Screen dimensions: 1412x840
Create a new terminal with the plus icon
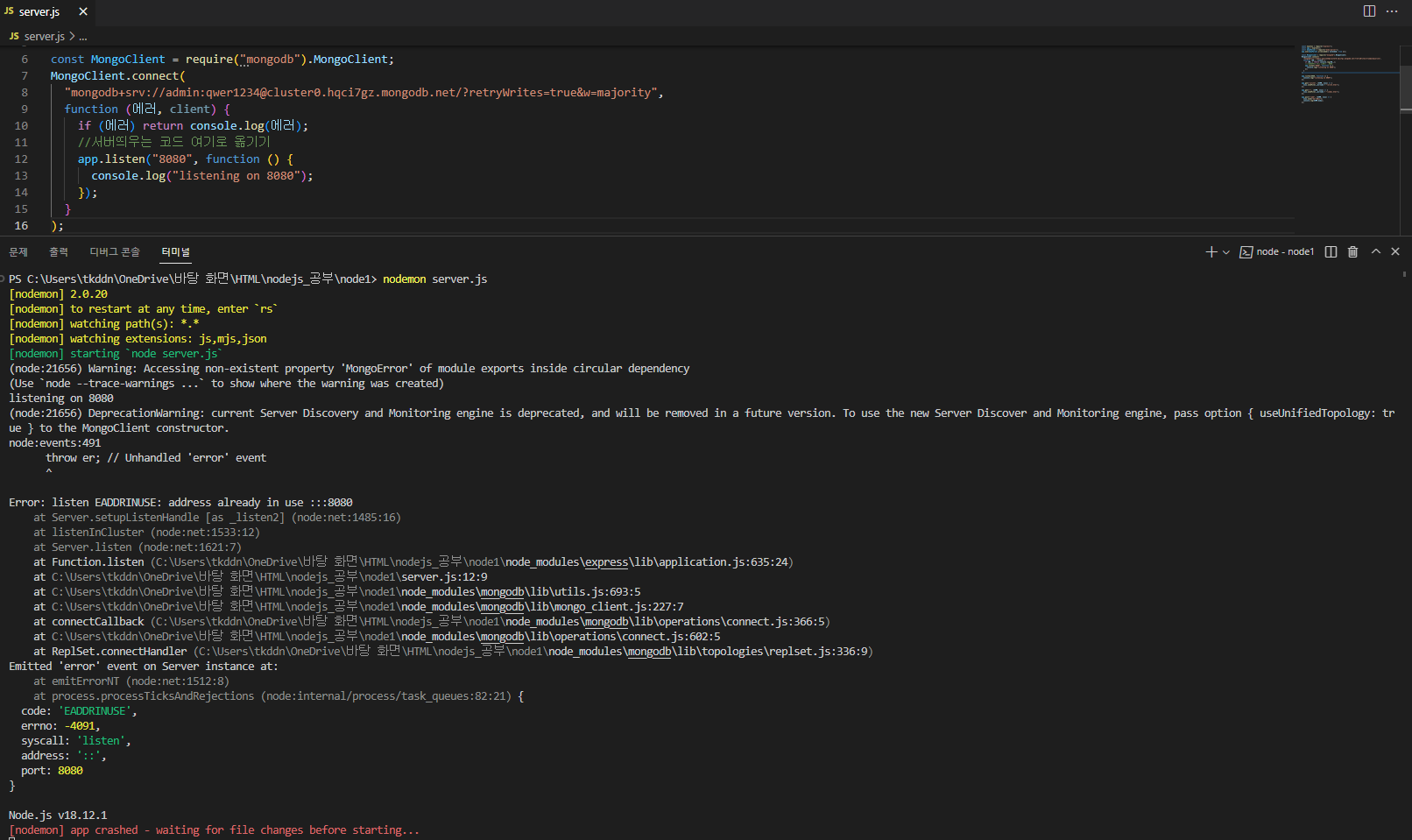[1211, 251]
